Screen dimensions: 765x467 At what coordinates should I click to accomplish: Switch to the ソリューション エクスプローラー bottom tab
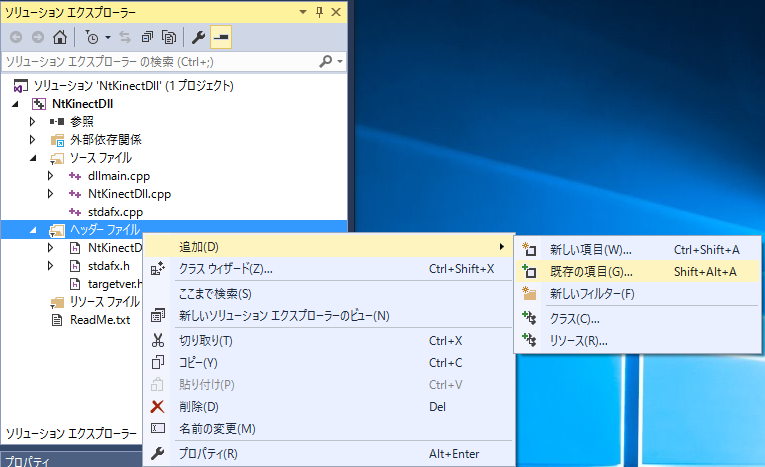(71, 433)
